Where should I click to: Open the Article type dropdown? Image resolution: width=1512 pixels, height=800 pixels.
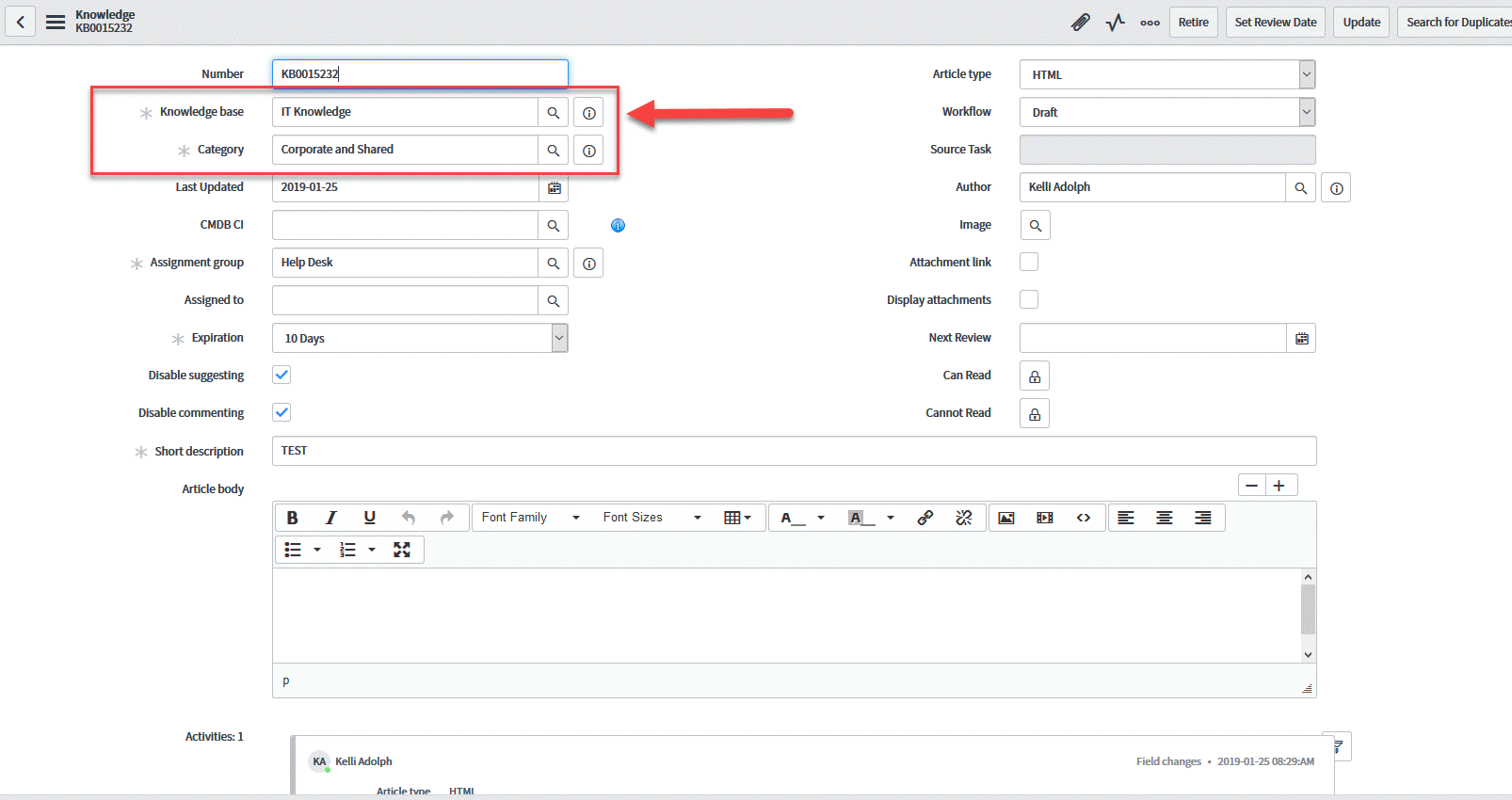point(1166,74)
